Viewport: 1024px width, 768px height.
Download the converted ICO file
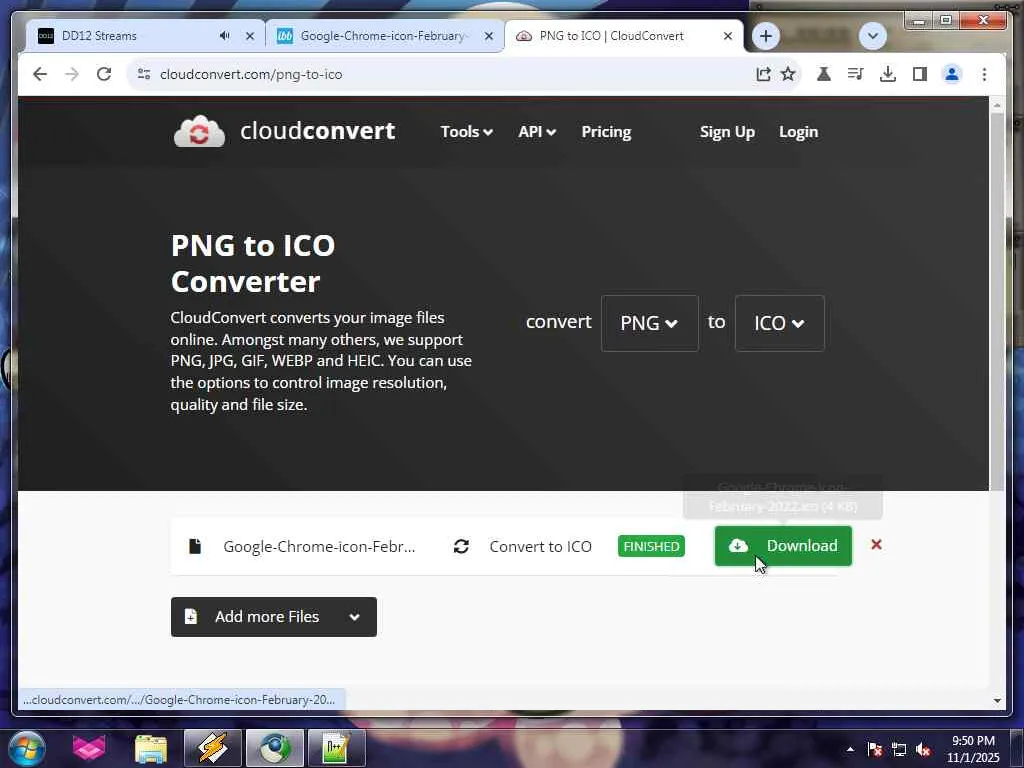click(783, 546)
